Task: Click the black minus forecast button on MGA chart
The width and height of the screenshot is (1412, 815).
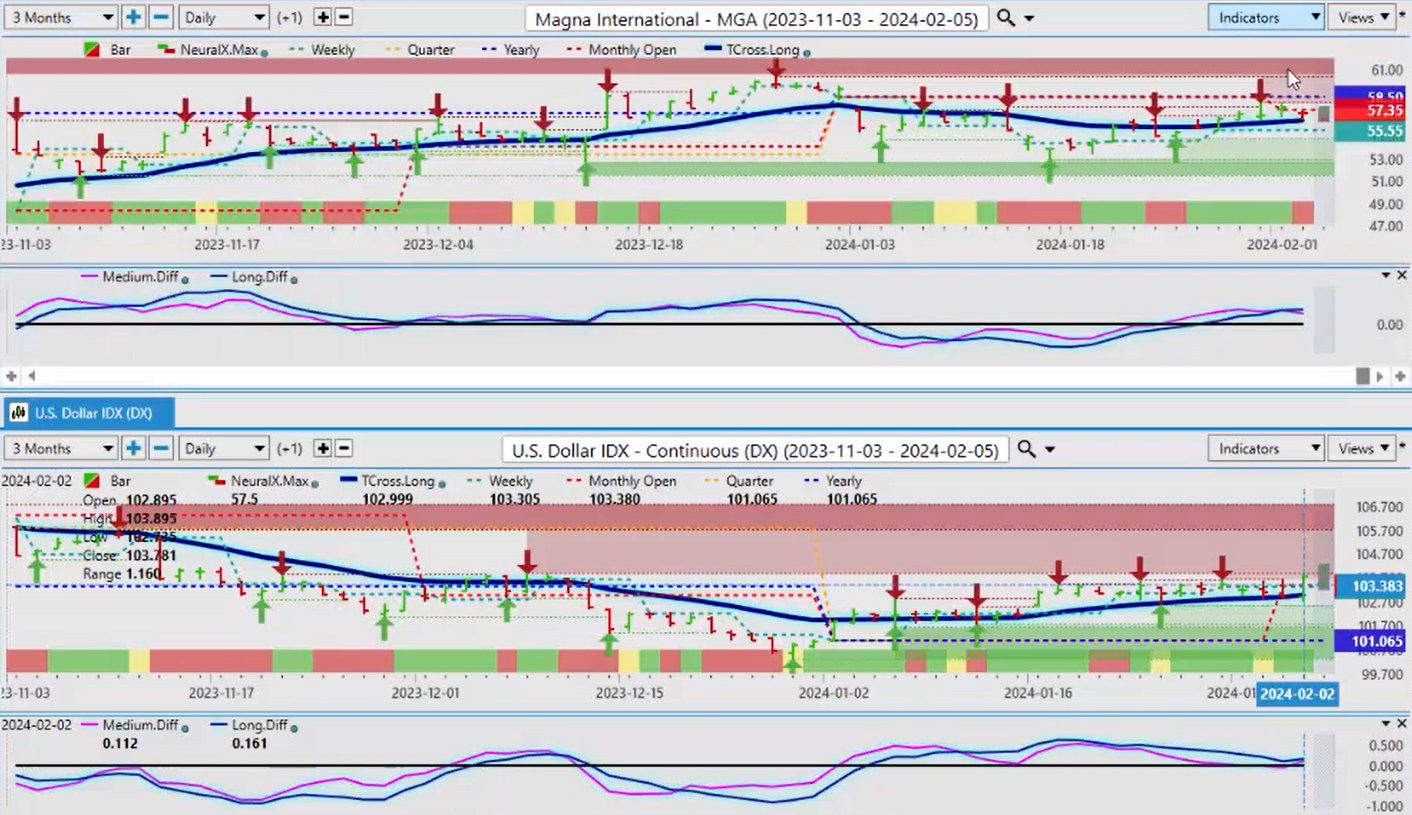Action: click(x=343, y=17)
